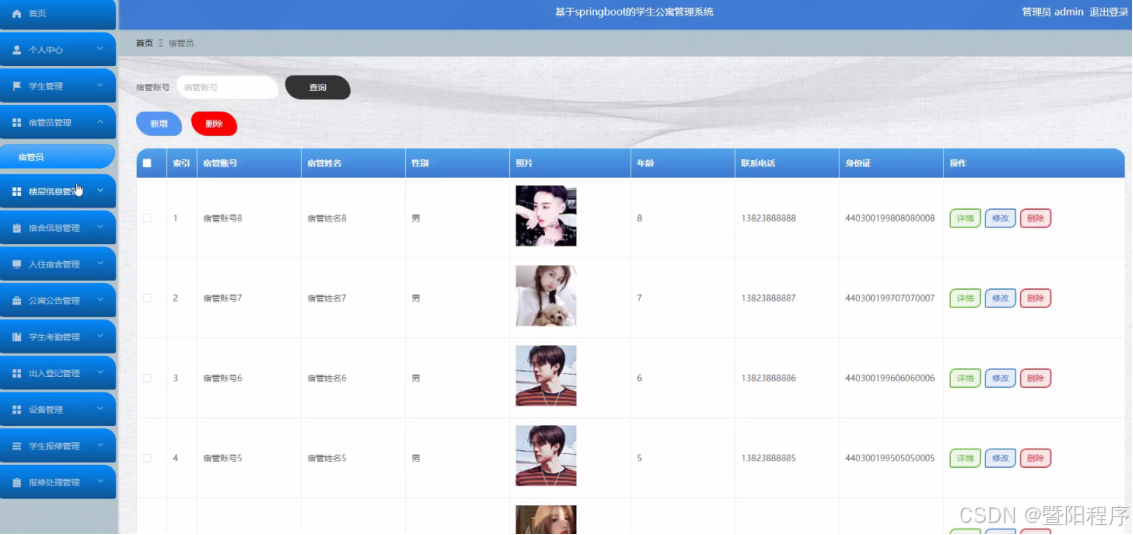The height and width of the screenshot is (535, 1133).
Task: Click 删除 for row 宿管账号5
Action: click(x=1035, y=458)
